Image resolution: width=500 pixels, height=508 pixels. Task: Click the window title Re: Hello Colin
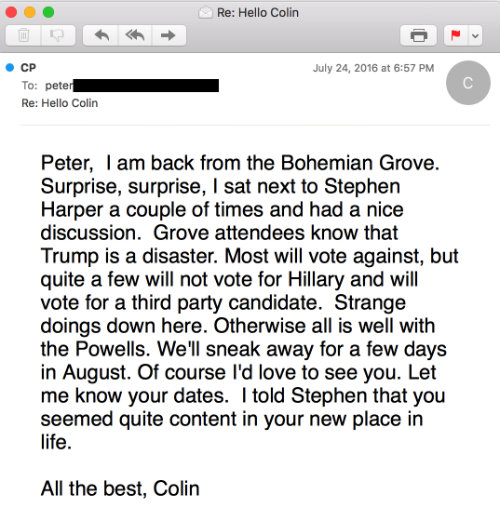258,13
